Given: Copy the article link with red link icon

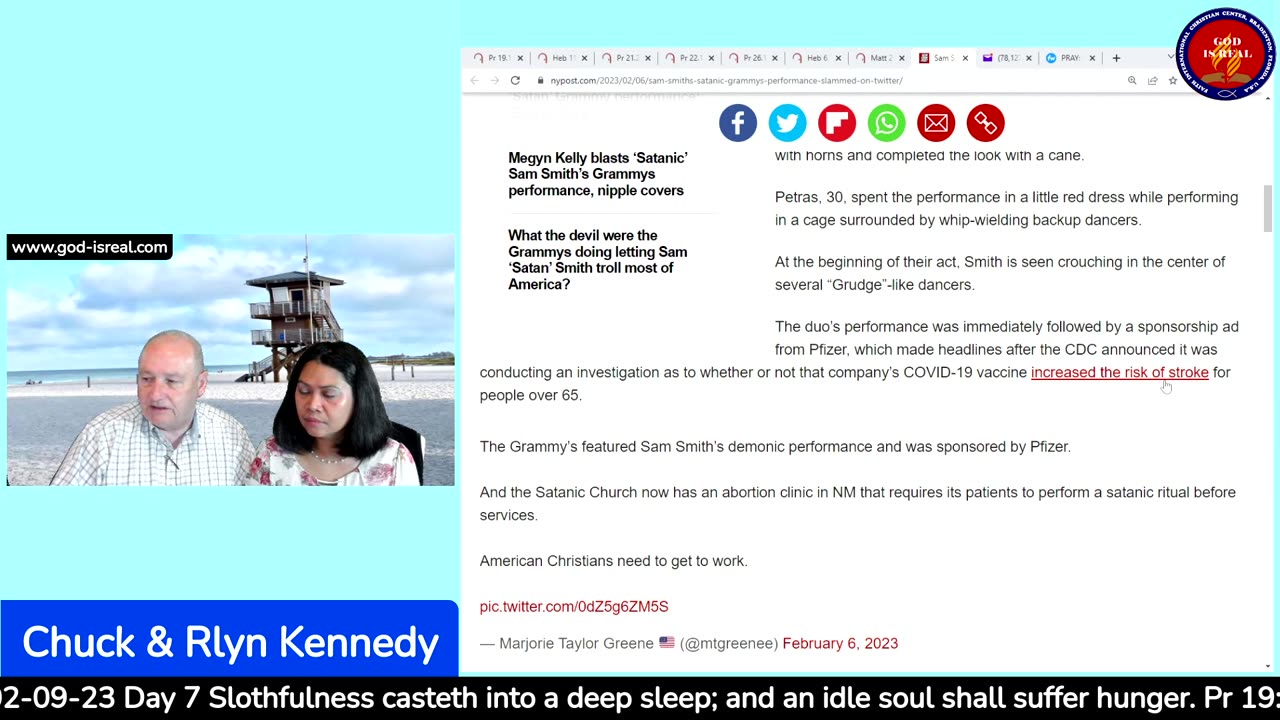Looking at the screenshot, I should [x=985, y=123].
